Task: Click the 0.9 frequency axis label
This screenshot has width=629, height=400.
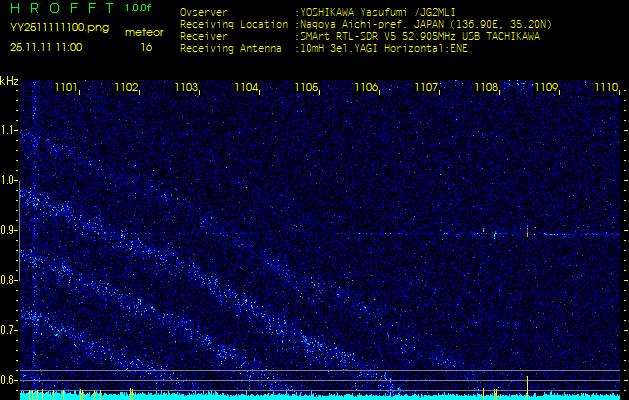Action: coord(9,230)
